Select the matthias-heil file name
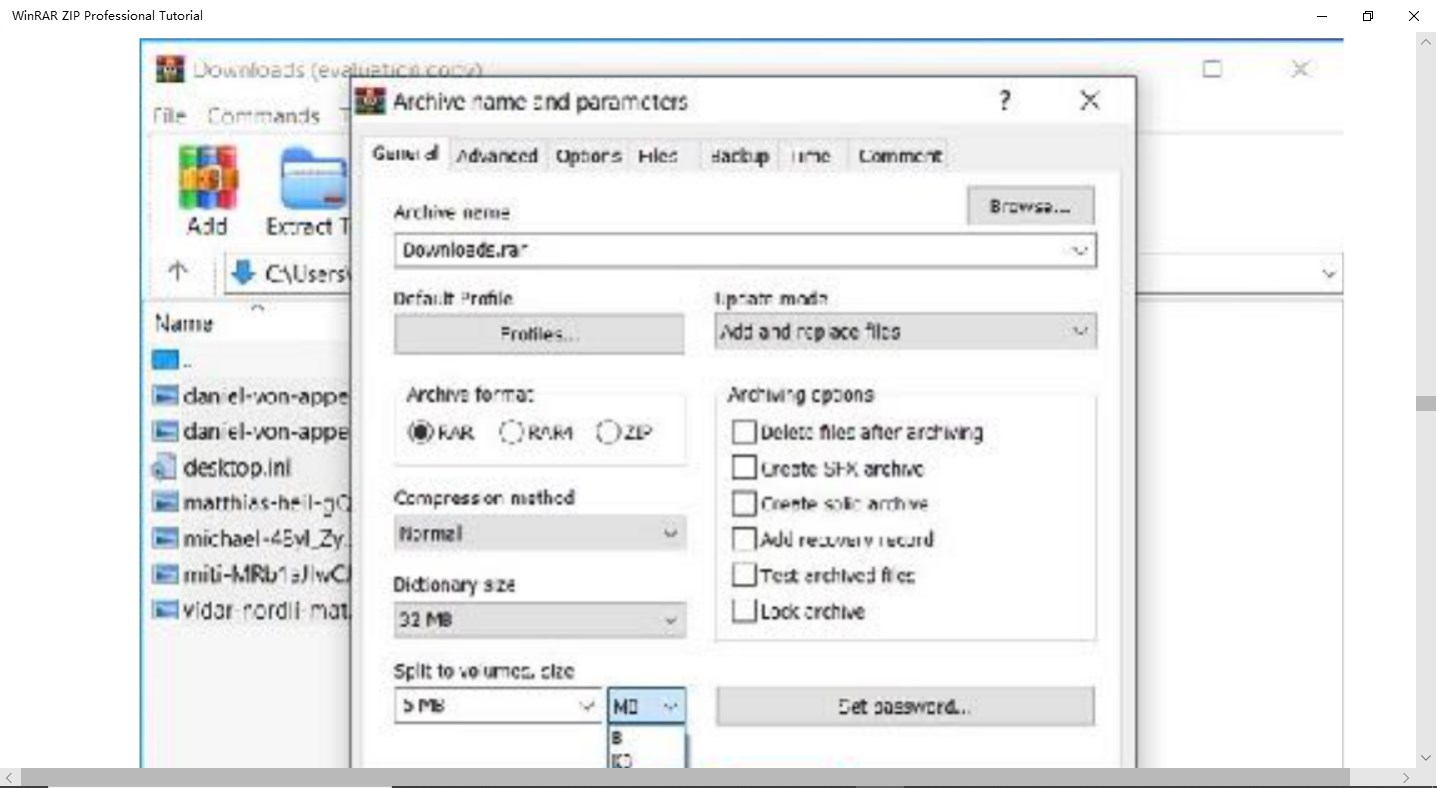The width and height of the screenshot is (1437, 788). coord(266,502)
